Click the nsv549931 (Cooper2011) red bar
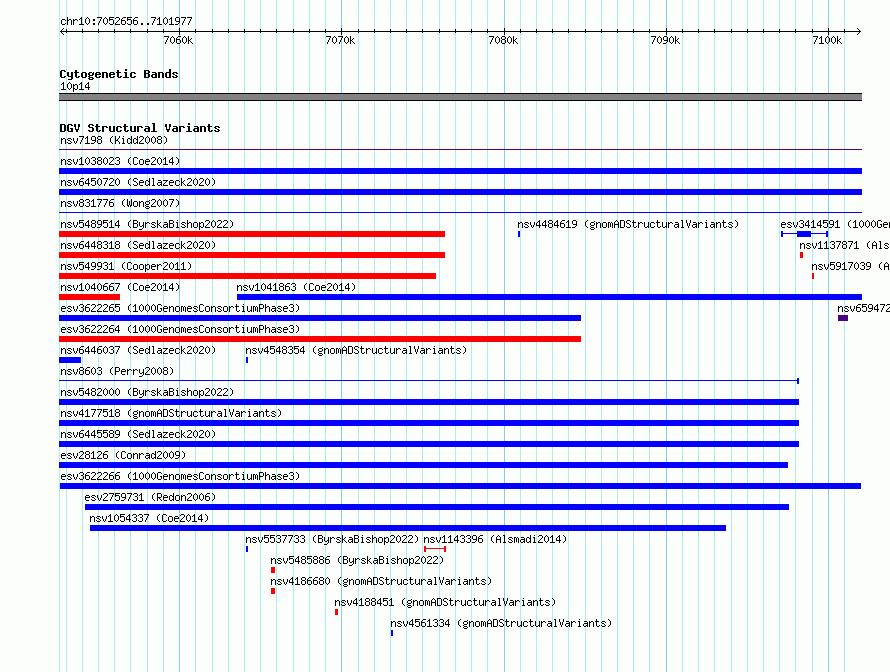This screenshot has height=672, width=890. coord(247,276)
